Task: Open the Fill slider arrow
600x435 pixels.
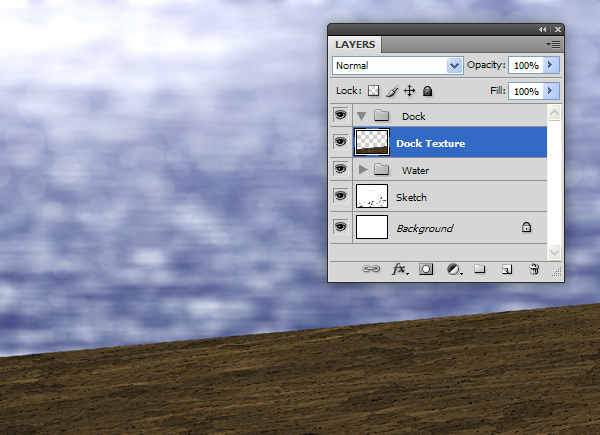Action: (x=551, y=91)
